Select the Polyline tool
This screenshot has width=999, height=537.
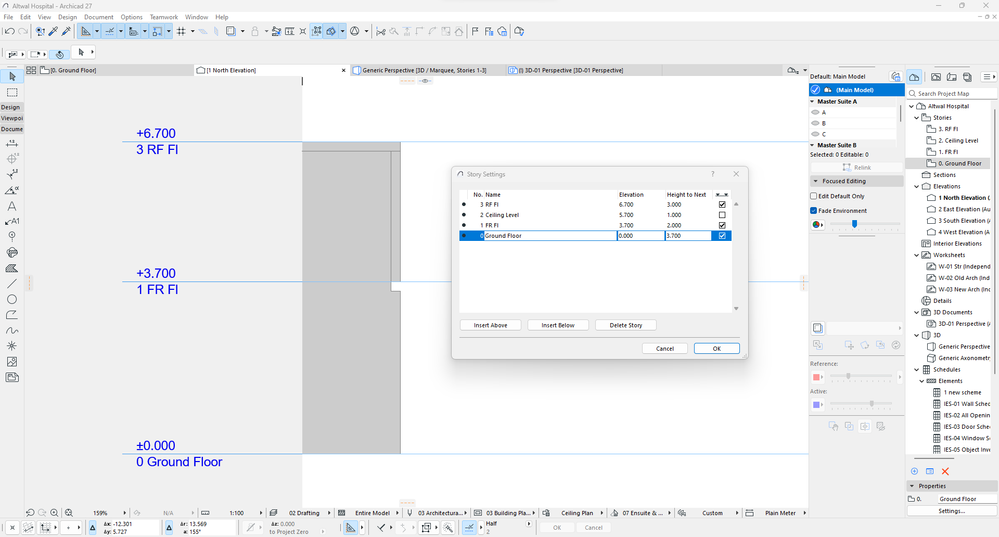(x=12, y=314)
